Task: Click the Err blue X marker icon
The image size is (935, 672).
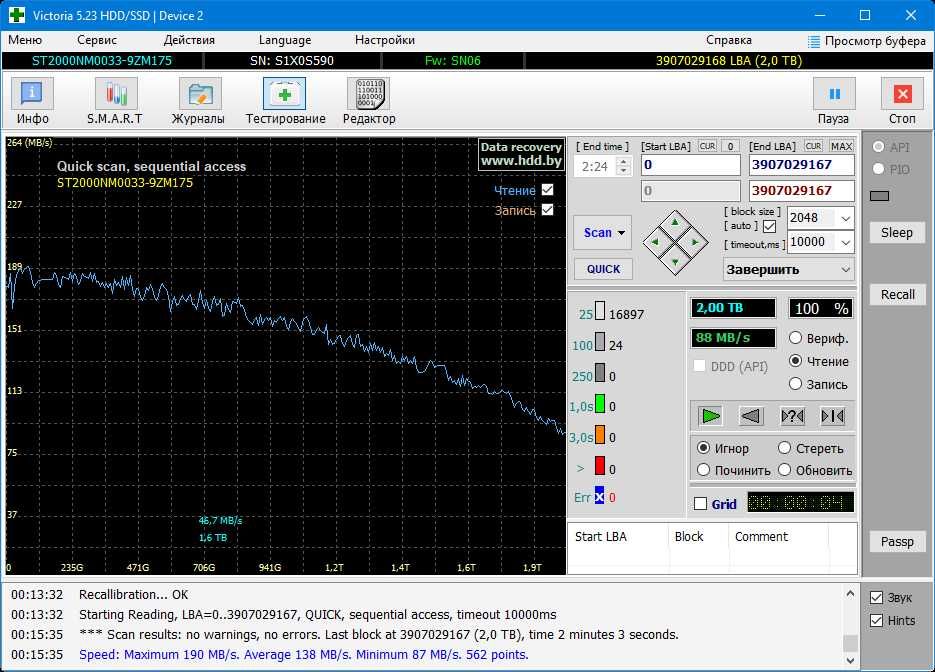Action: click(x=599, y=497)
